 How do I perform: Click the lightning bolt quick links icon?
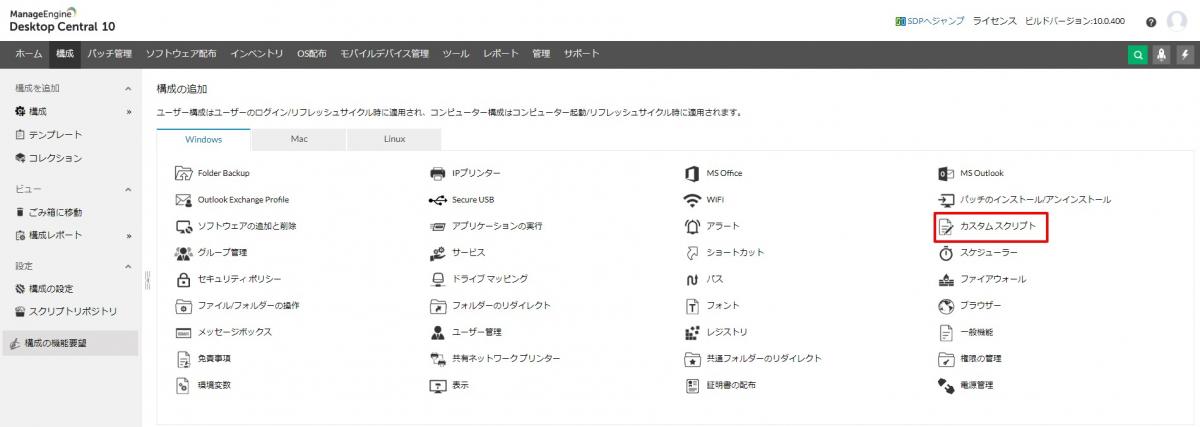(1186, 55)
